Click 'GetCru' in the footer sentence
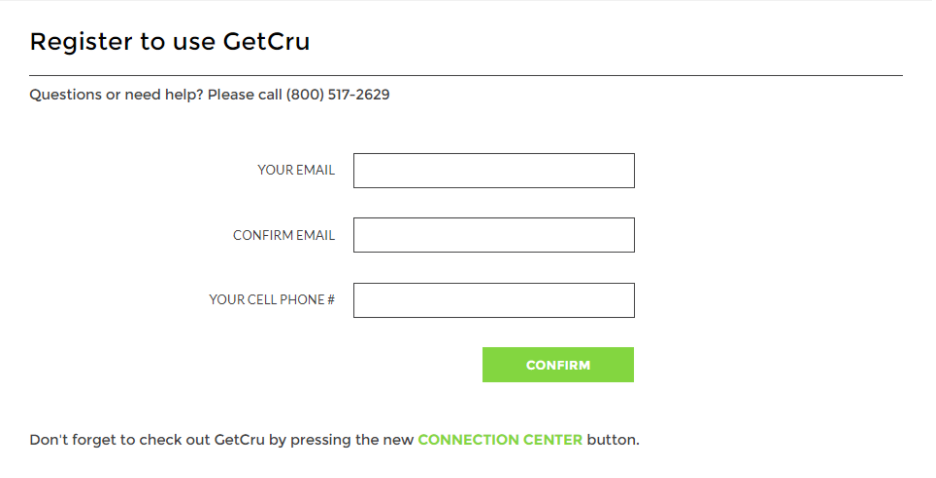The width and height of the screenshot is (936, 478). 240,440
